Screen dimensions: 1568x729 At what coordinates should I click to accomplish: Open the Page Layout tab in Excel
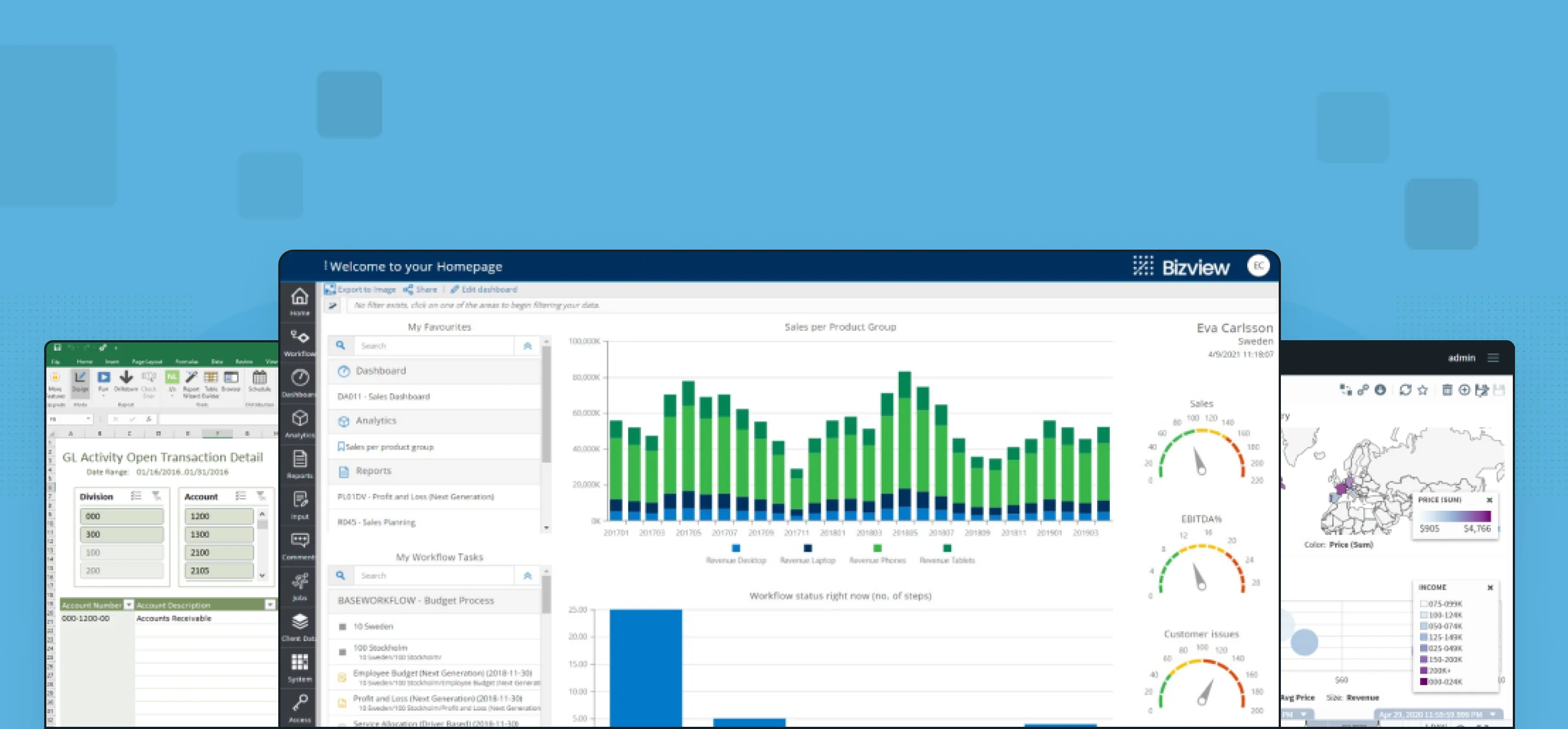[147, 361]
